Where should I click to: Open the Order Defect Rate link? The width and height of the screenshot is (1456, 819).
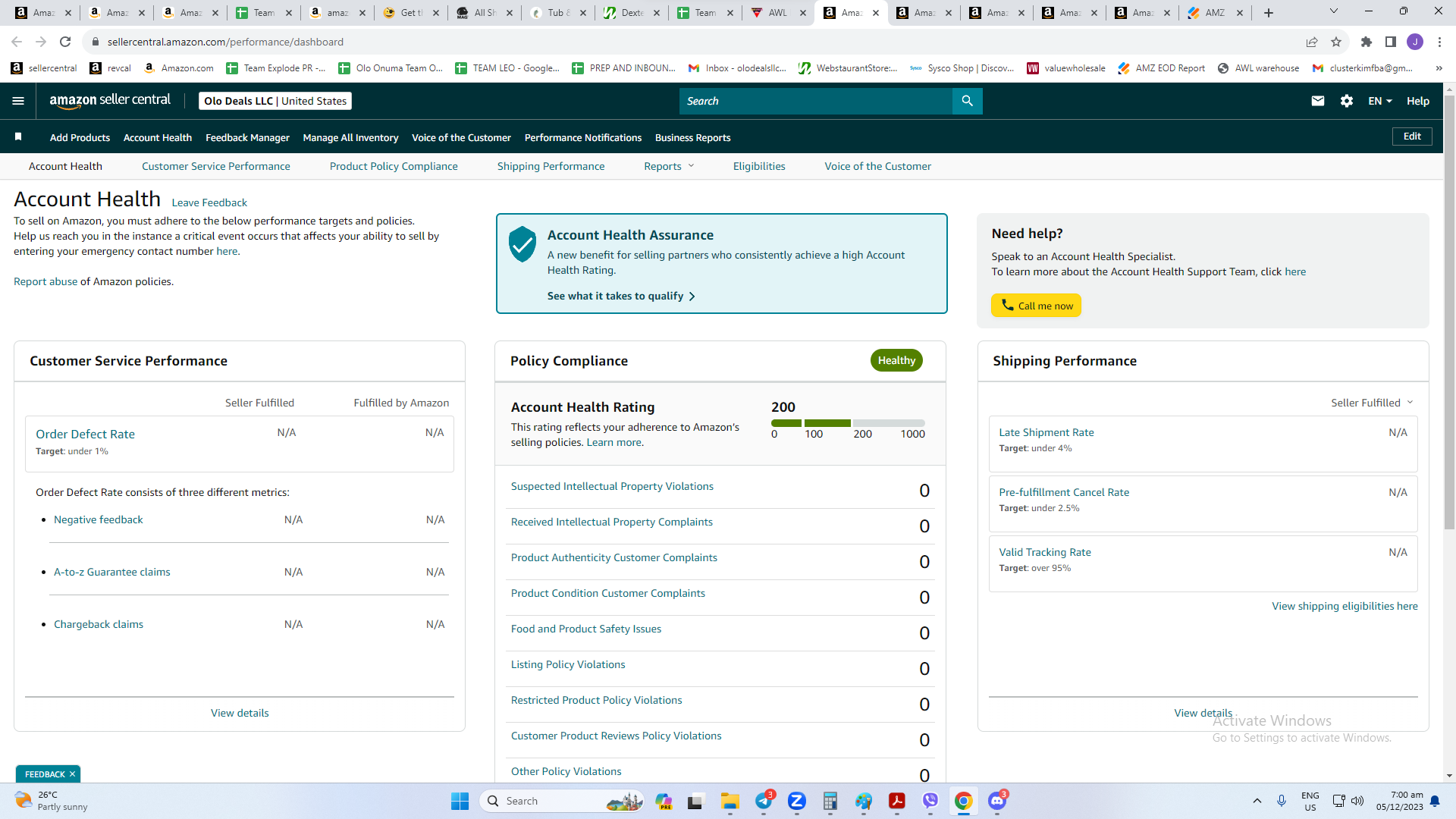(85, 434)
